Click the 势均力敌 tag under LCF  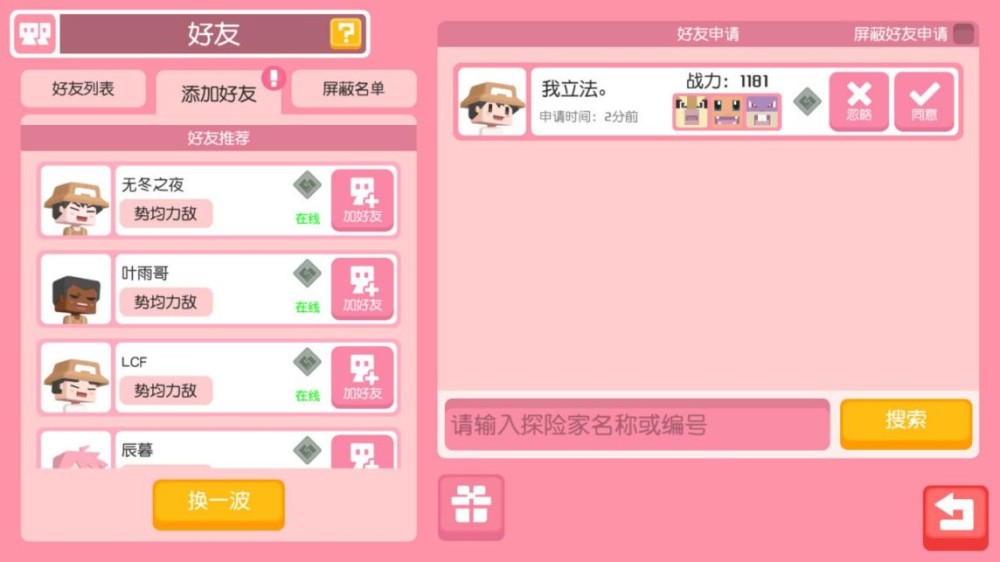pyautogui.click(x=166, y=390)
